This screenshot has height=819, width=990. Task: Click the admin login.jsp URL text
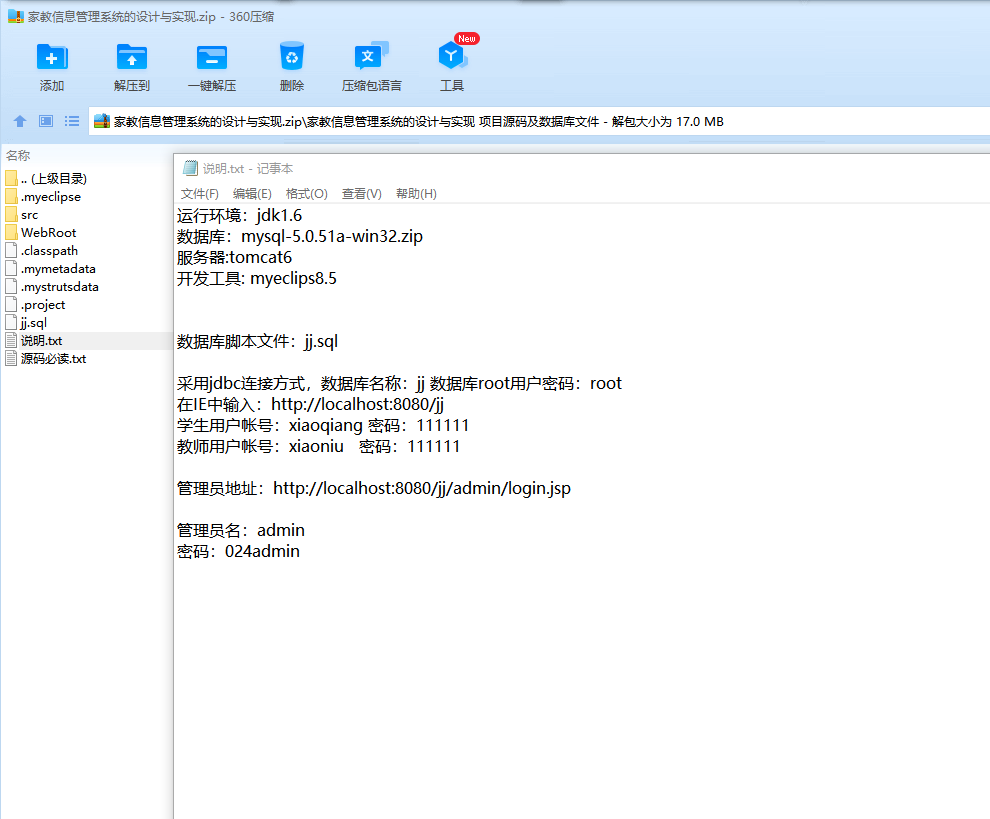[x=422, y=488]
